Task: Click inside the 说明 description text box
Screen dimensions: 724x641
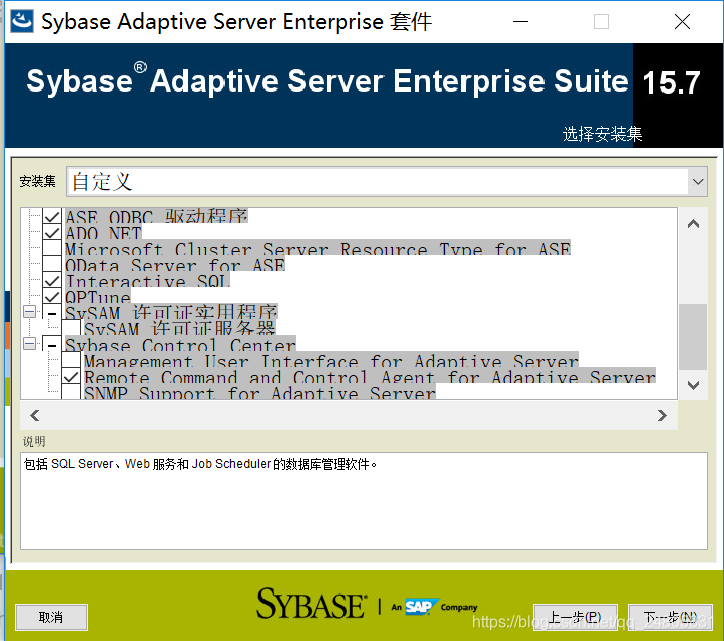Action: pyautogui.click(x=364, y=501)
